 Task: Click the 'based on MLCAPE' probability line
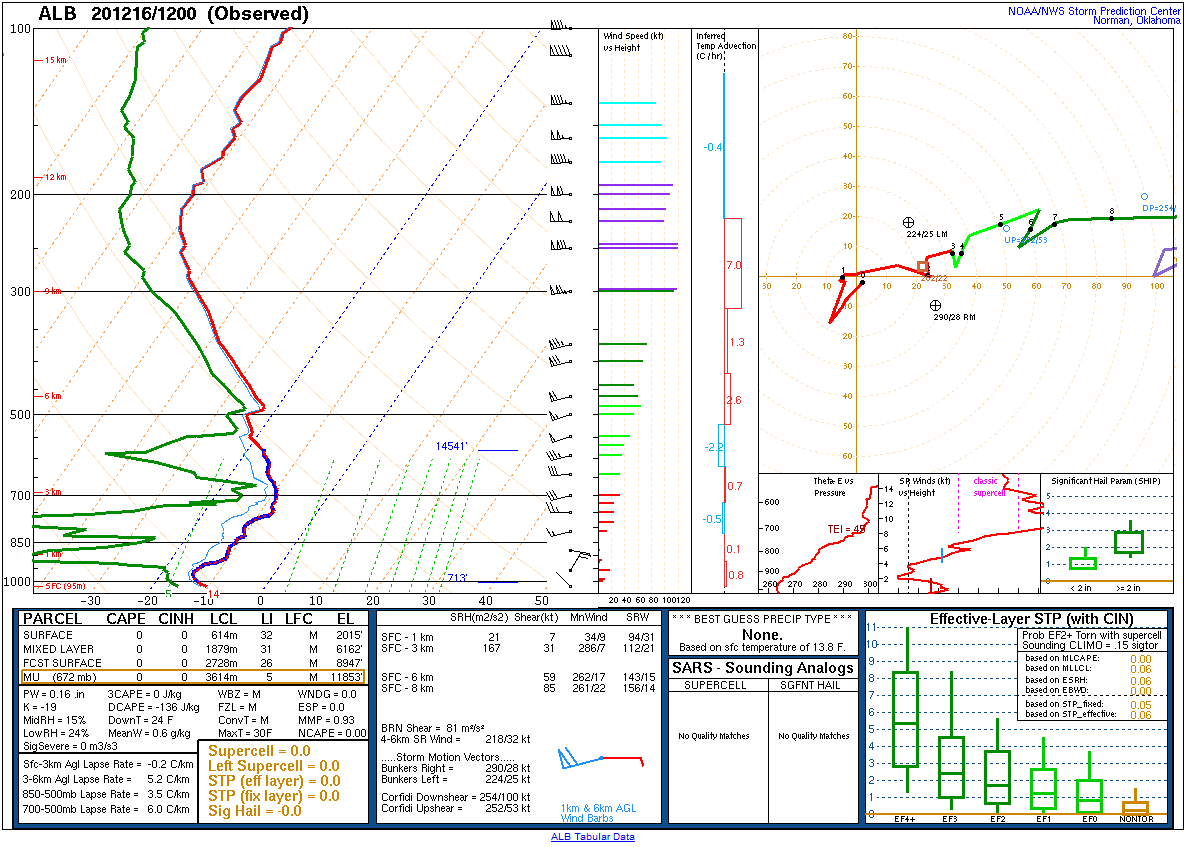coord(1086,658)
